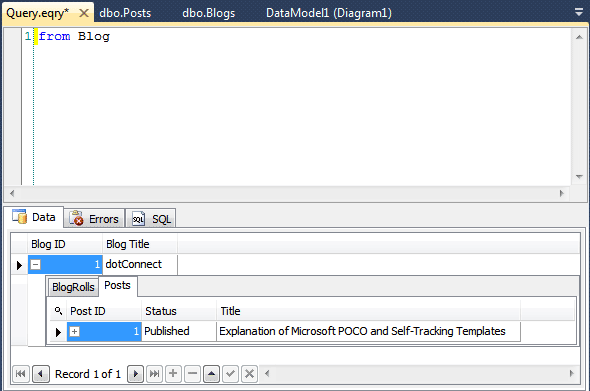This screenshot has width=590, height=391.
Task: Click the Title column header
Action: [x=368, y=311]
